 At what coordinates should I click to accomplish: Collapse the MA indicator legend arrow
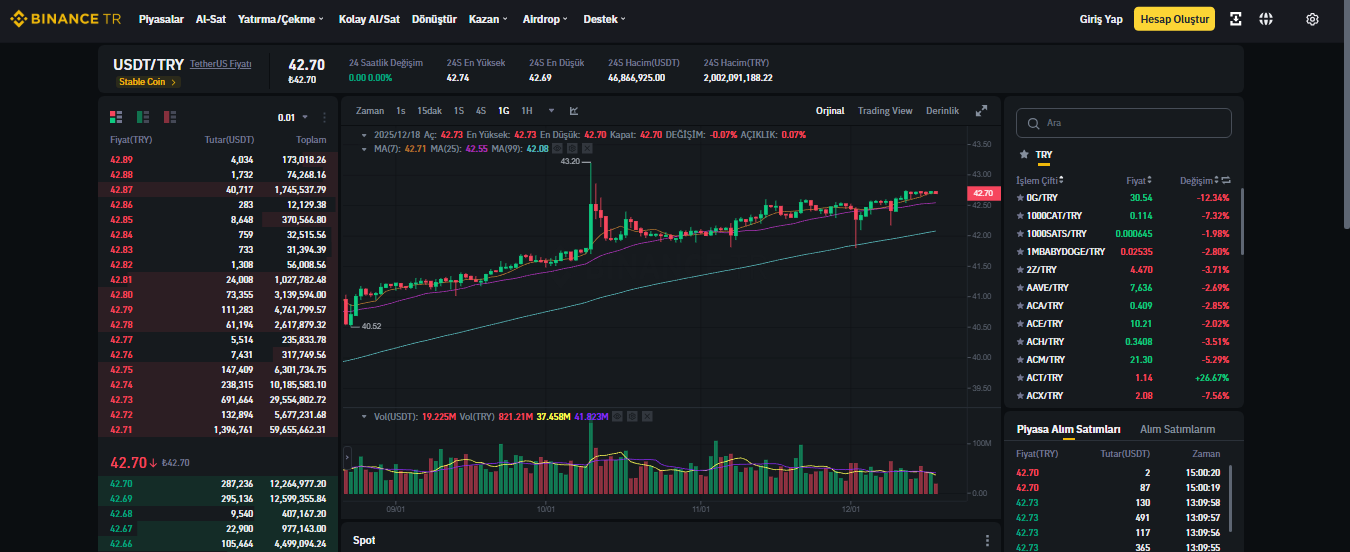[x=362, y=148]
